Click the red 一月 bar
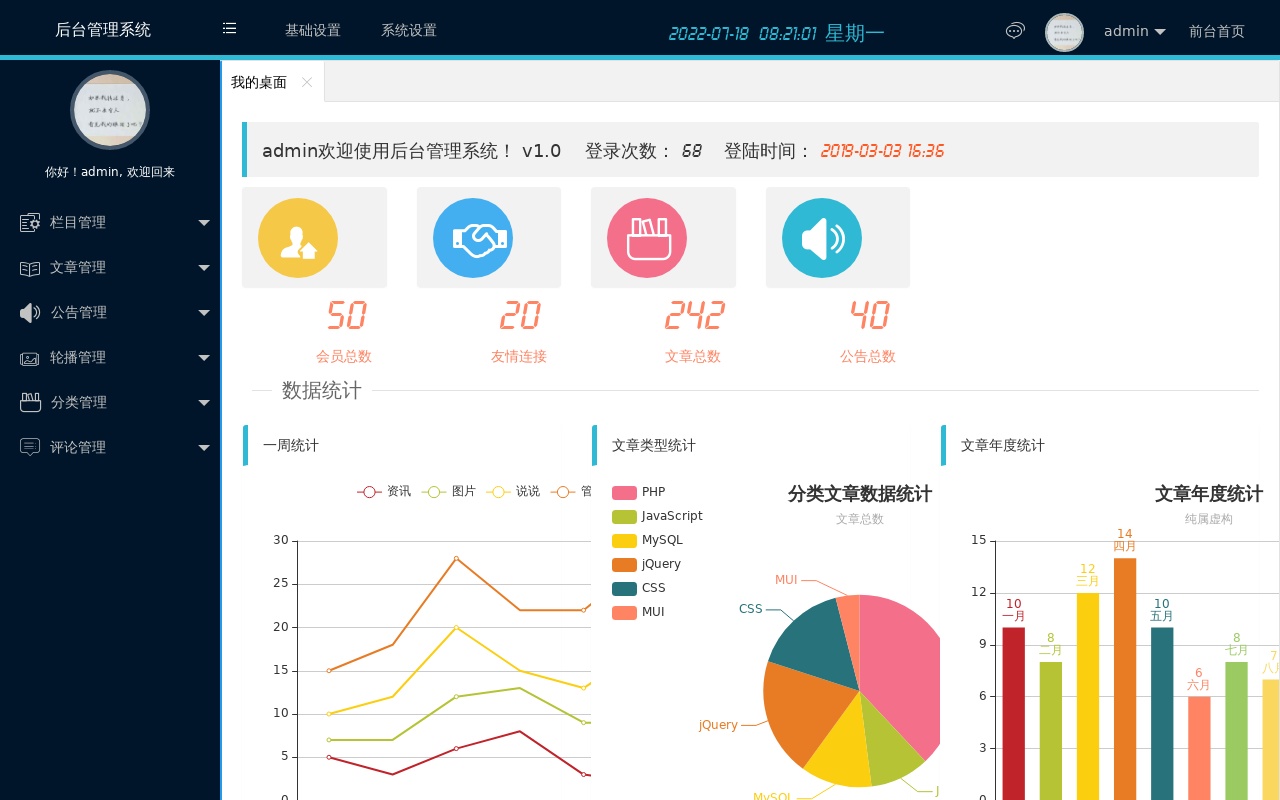This screenshot has height=800, width=1280. coord(1014,713)
